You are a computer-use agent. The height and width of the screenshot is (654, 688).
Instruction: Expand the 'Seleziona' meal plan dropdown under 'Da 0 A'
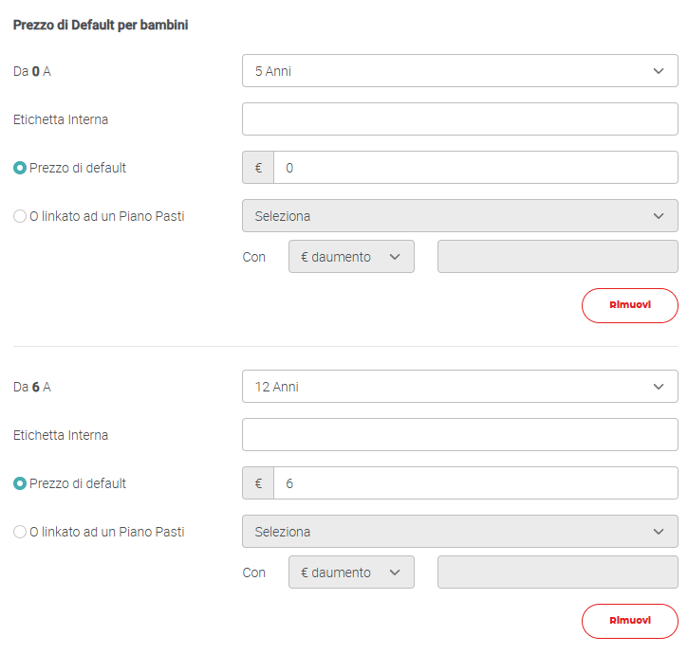[x=459, y=216]
